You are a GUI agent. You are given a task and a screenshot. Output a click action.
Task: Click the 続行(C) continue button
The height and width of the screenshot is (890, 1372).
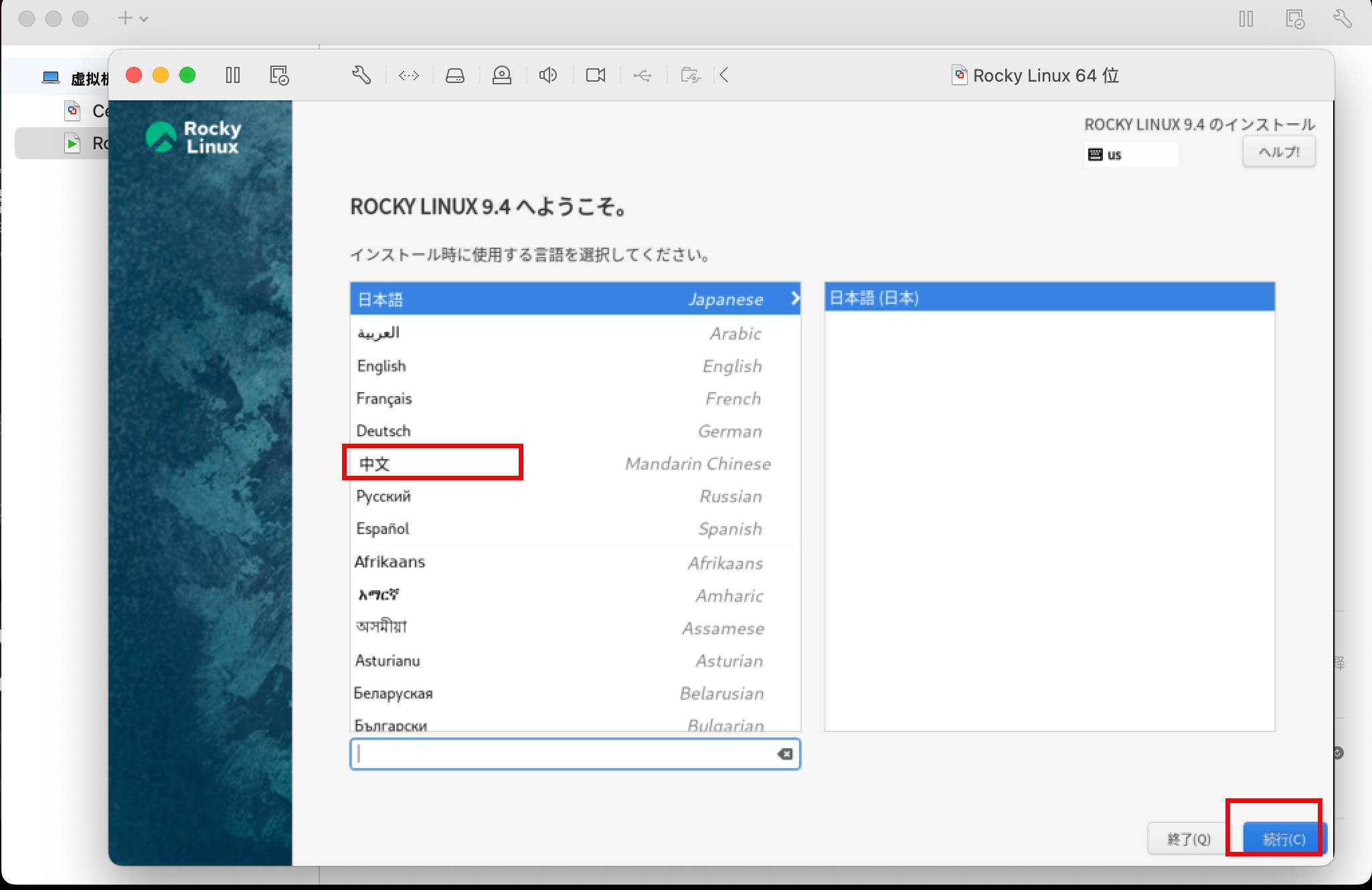click(1284, 839)
